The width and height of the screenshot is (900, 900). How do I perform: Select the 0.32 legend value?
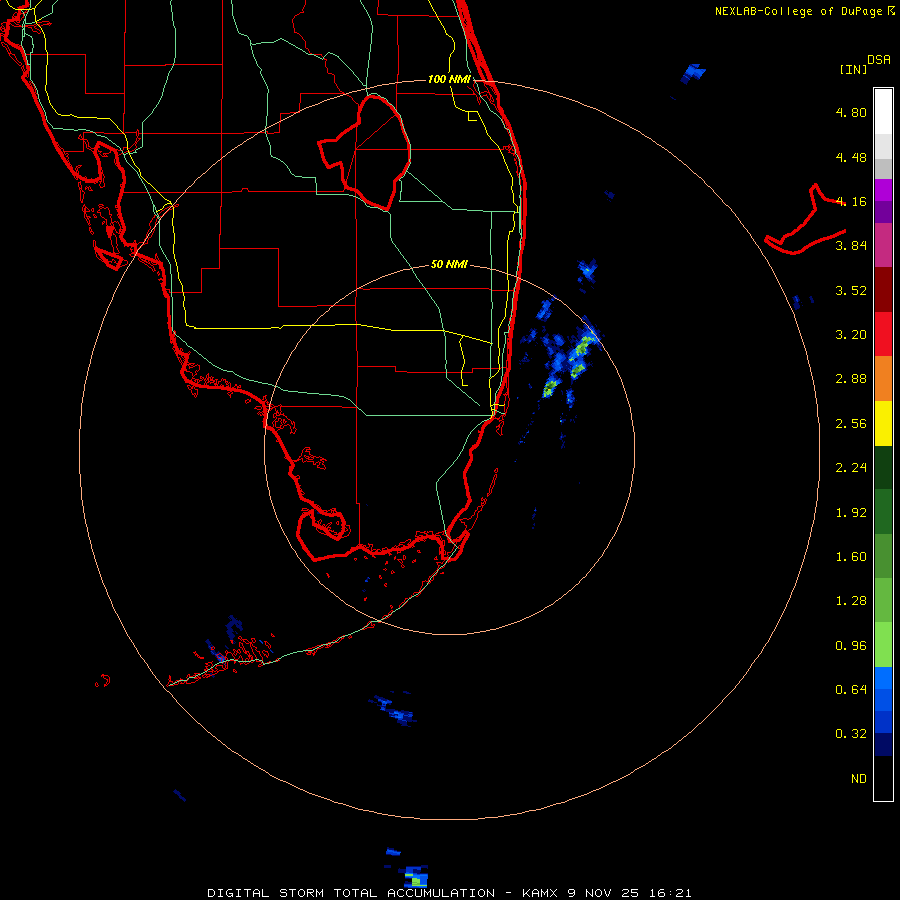pos(851,734)
